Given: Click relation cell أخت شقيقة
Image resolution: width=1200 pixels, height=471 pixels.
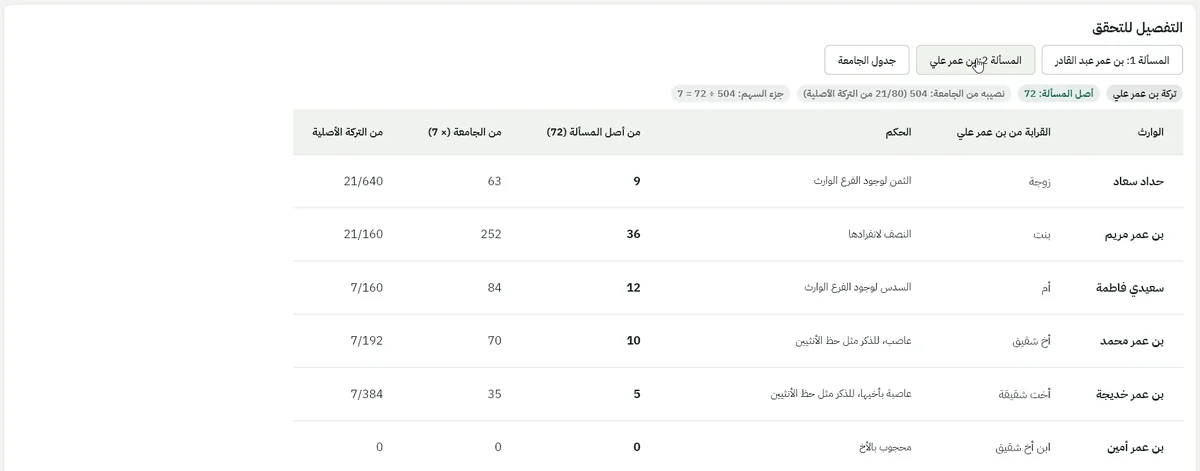Looking at the screenshot, I should point(1025,394).
